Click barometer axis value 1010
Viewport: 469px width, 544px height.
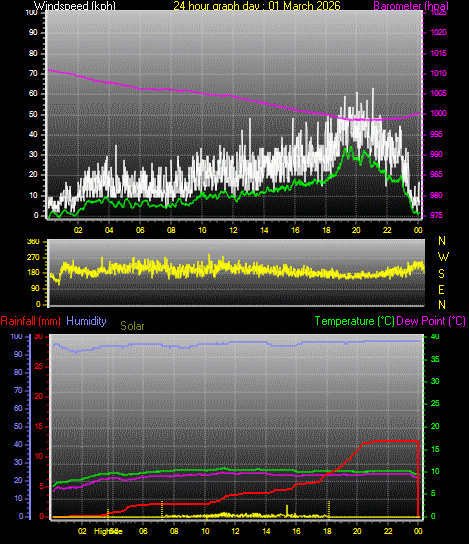point(438,73)
